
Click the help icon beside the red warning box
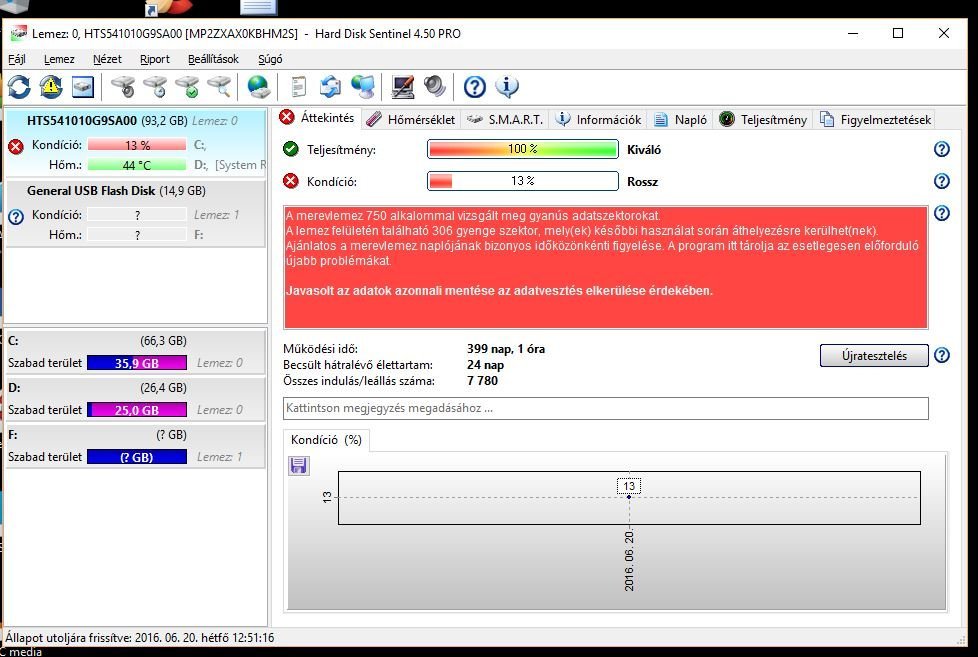coord(942,213)
